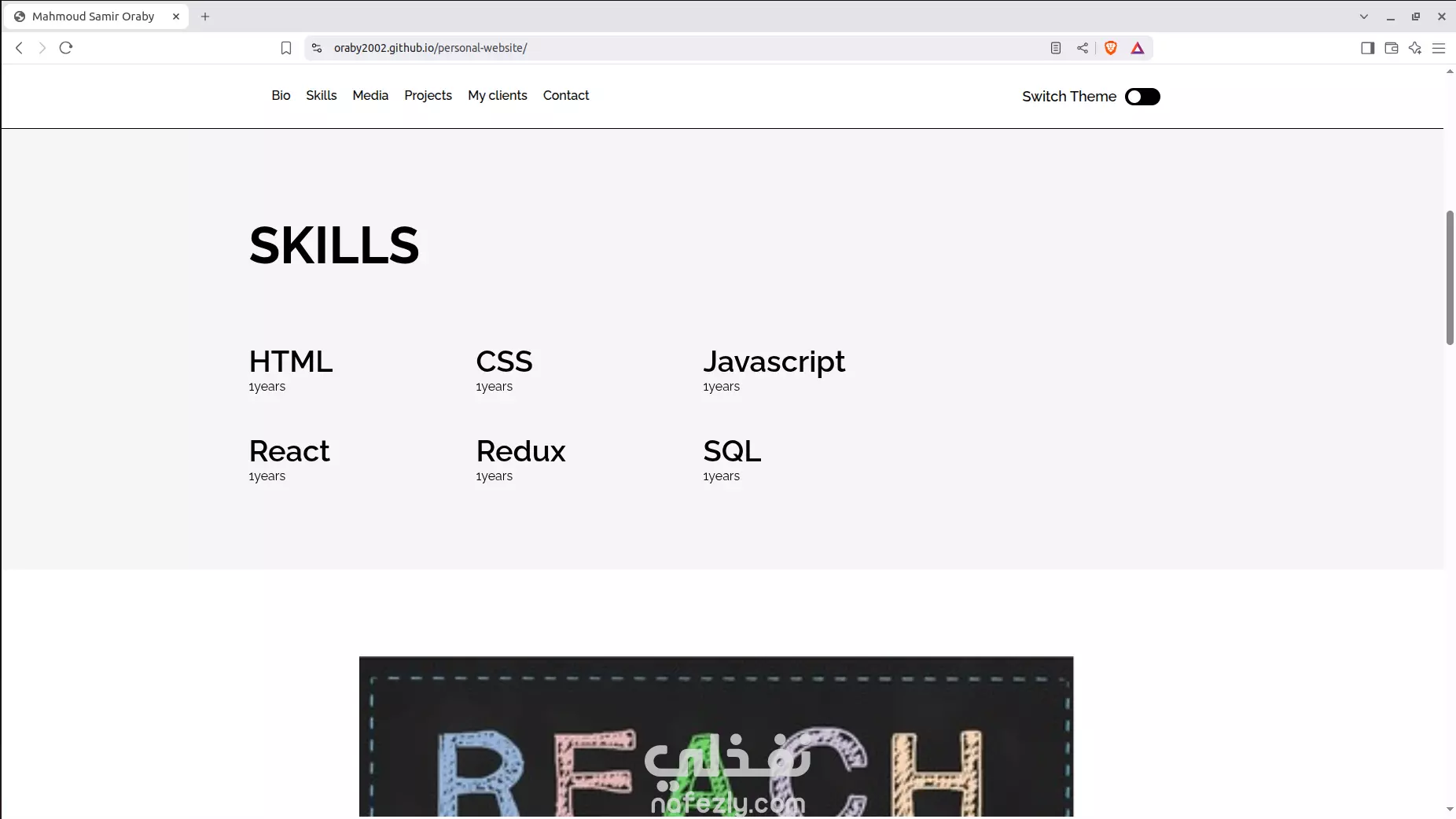1456x819 pixels.
Task: Click the scrollbar down arrow
Action: pyautogui.click(x=1450, y=810)
